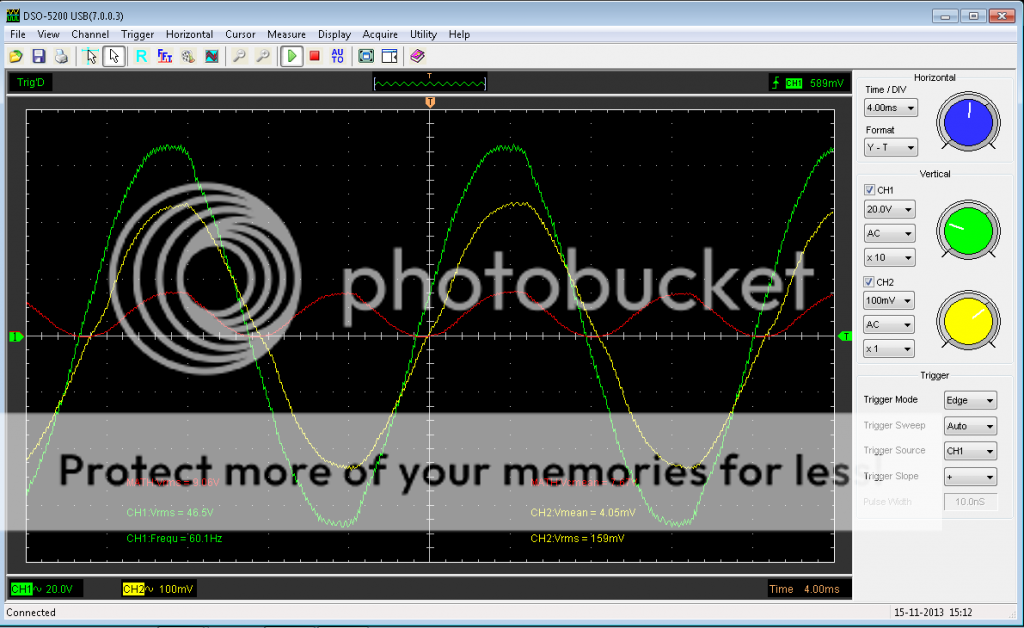Screen dimensions: 1024x628
Task: Select the cursor measurement tool icon
Action: click(91, 56)
